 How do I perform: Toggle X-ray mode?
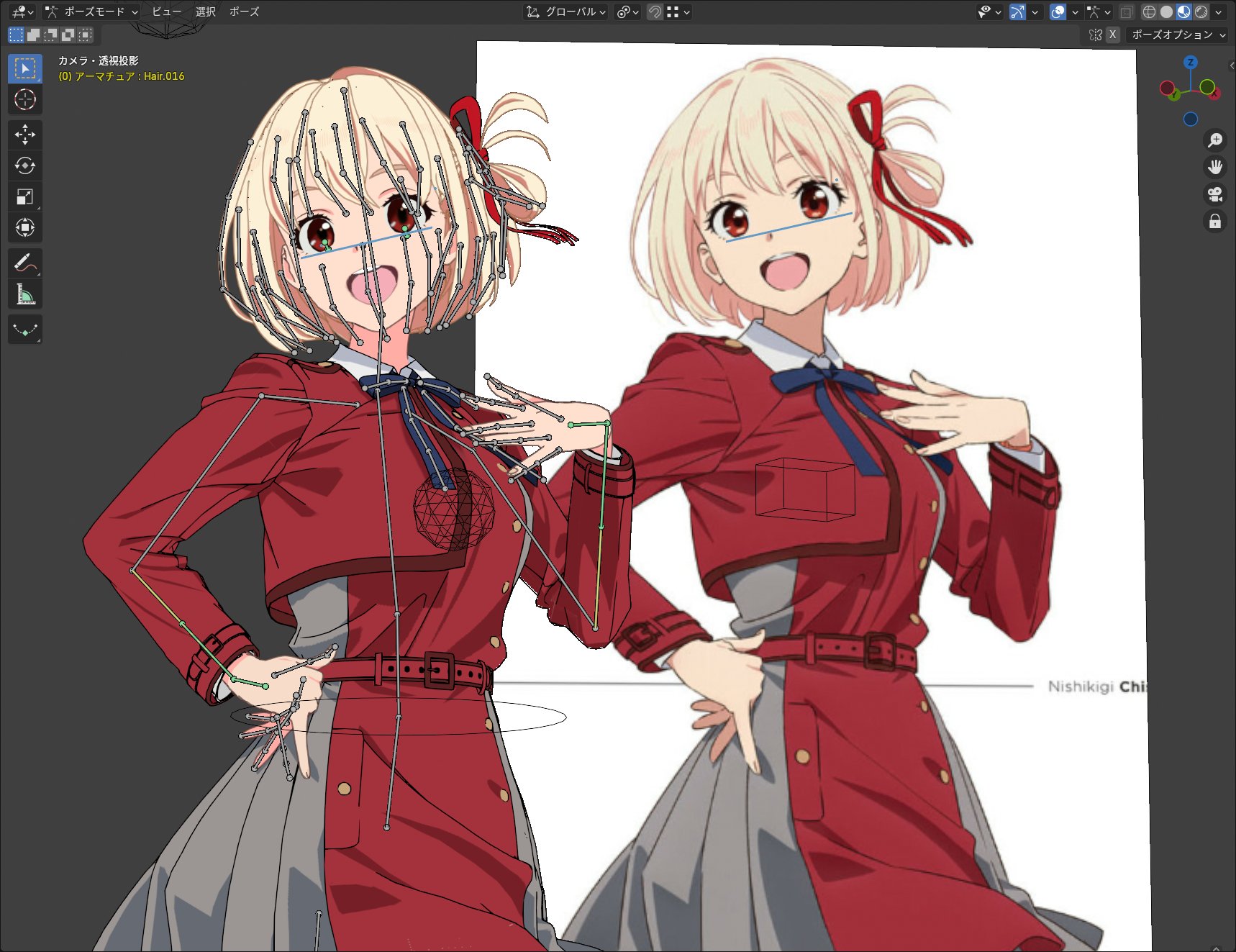[x=1127, y=12]
